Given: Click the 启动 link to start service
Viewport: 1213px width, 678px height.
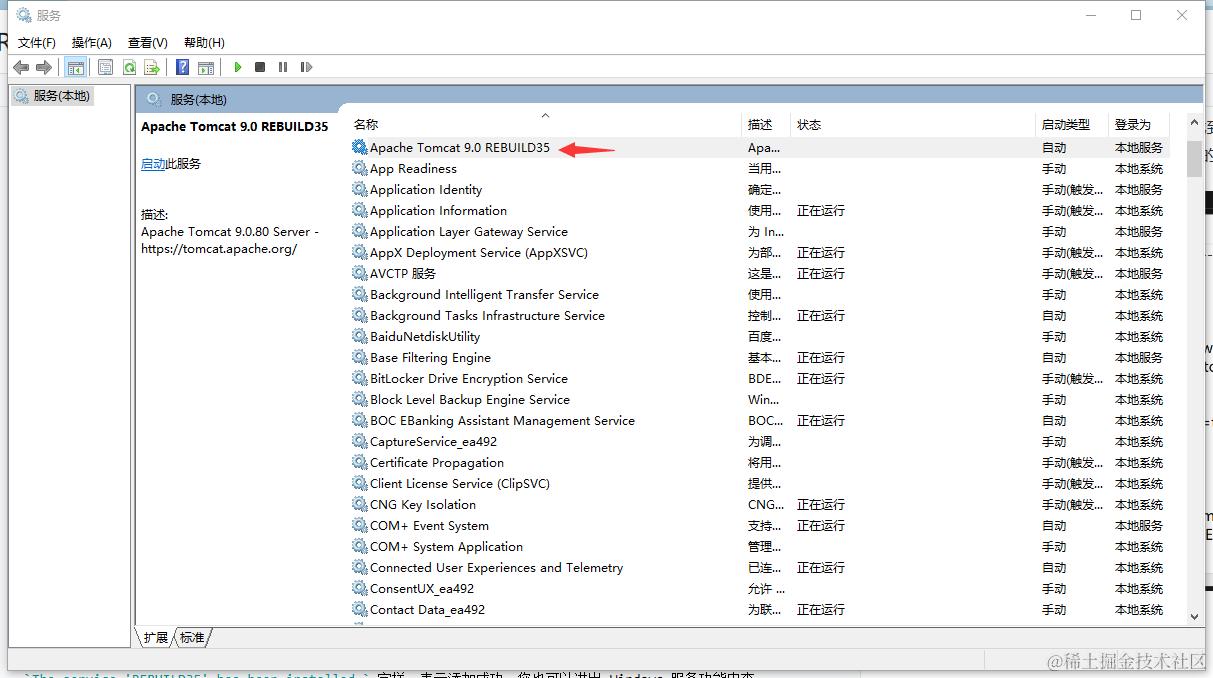Looking at the screenshot, I should pos(153,164).
